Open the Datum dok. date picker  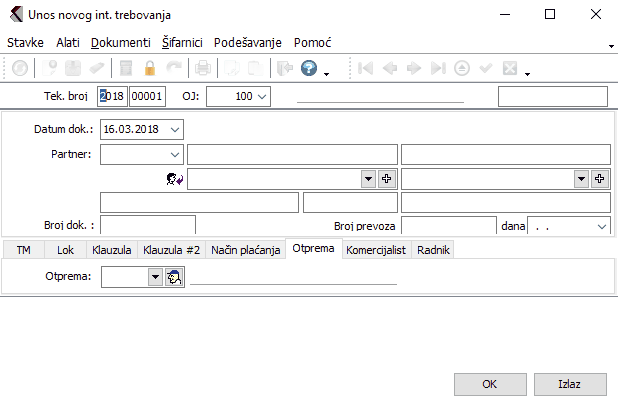[176, 129]
